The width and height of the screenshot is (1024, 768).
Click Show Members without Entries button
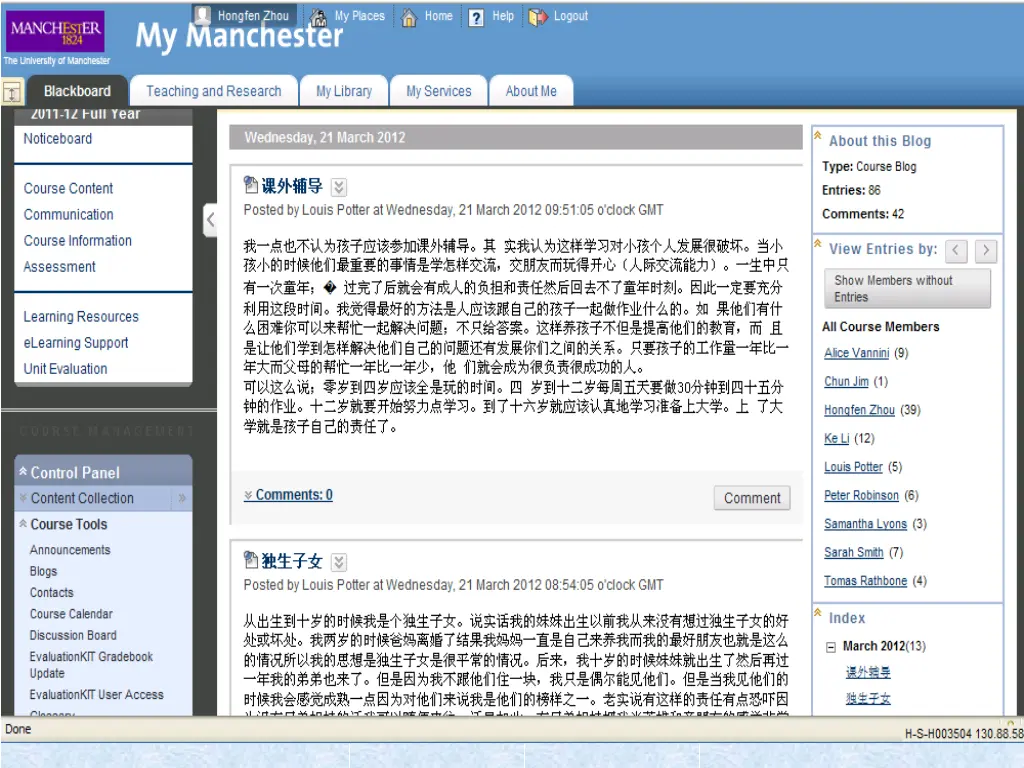click(x=907, y=289)
